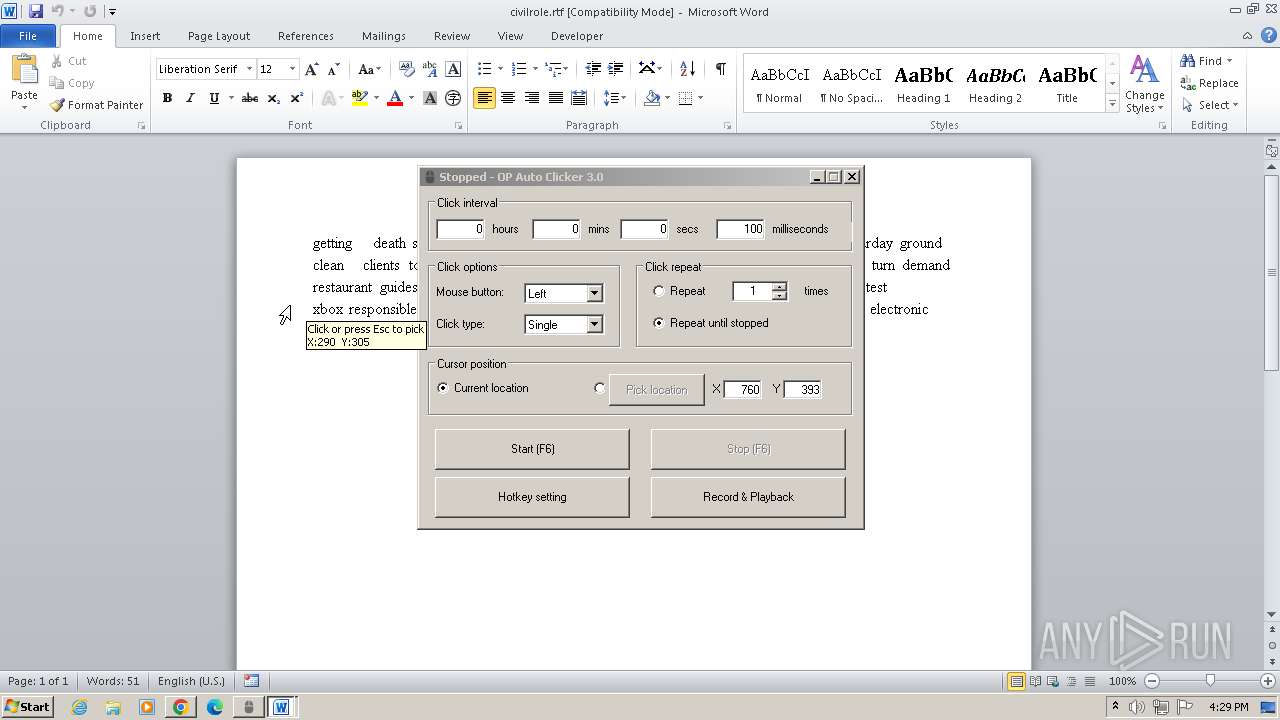The width and height of the screenshot is (1280, 720).
Task: Switch to the Page Layout tab
Action: coord(219,36)
